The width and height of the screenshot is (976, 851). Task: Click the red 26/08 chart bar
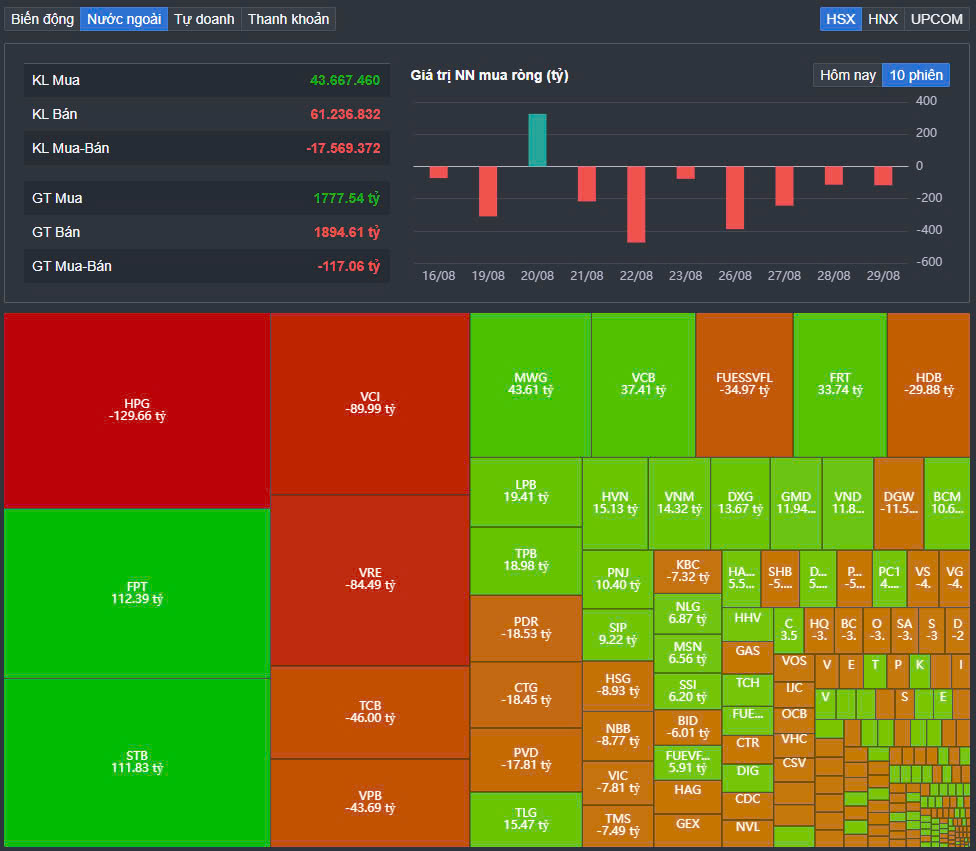click(x=735, y=197)
